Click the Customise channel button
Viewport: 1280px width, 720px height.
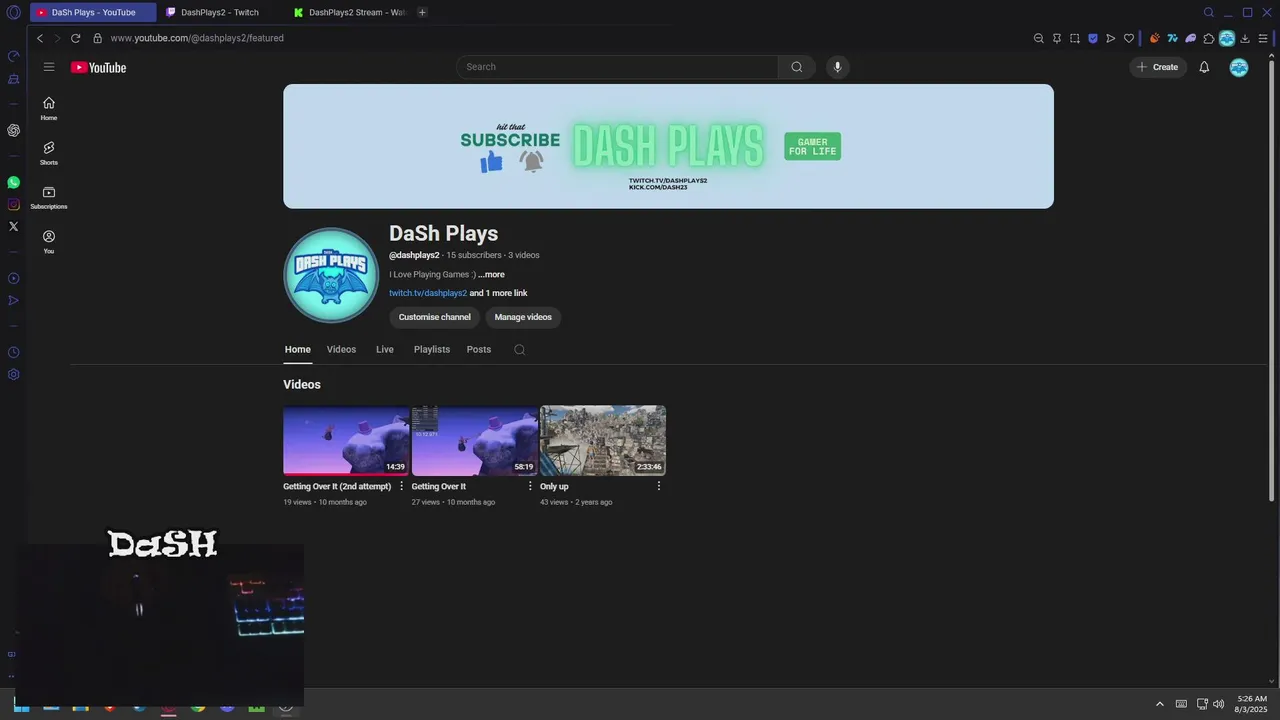pyautogui.click(x=435, y=317)
